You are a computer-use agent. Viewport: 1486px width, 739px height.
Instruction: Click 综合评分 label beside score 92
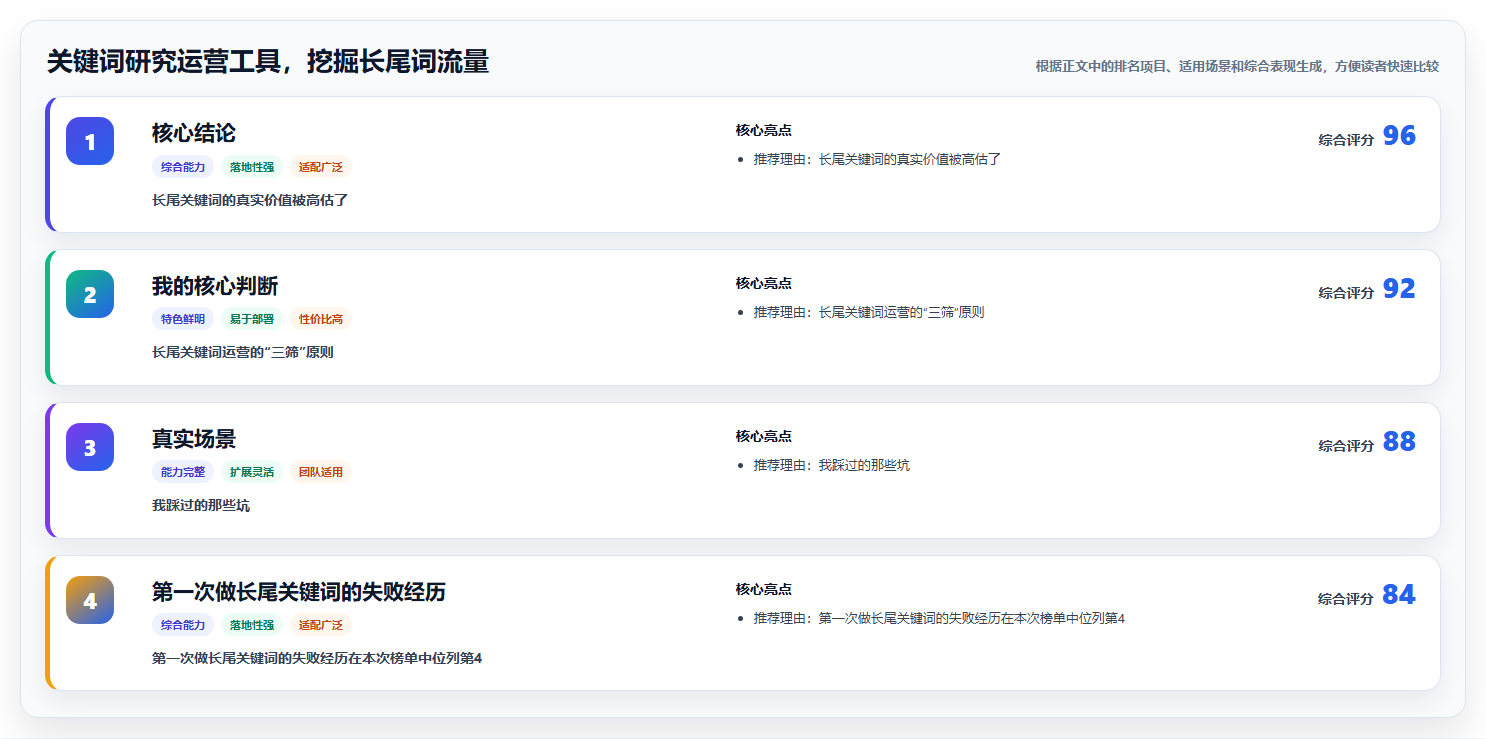(x=1346, y=293)
